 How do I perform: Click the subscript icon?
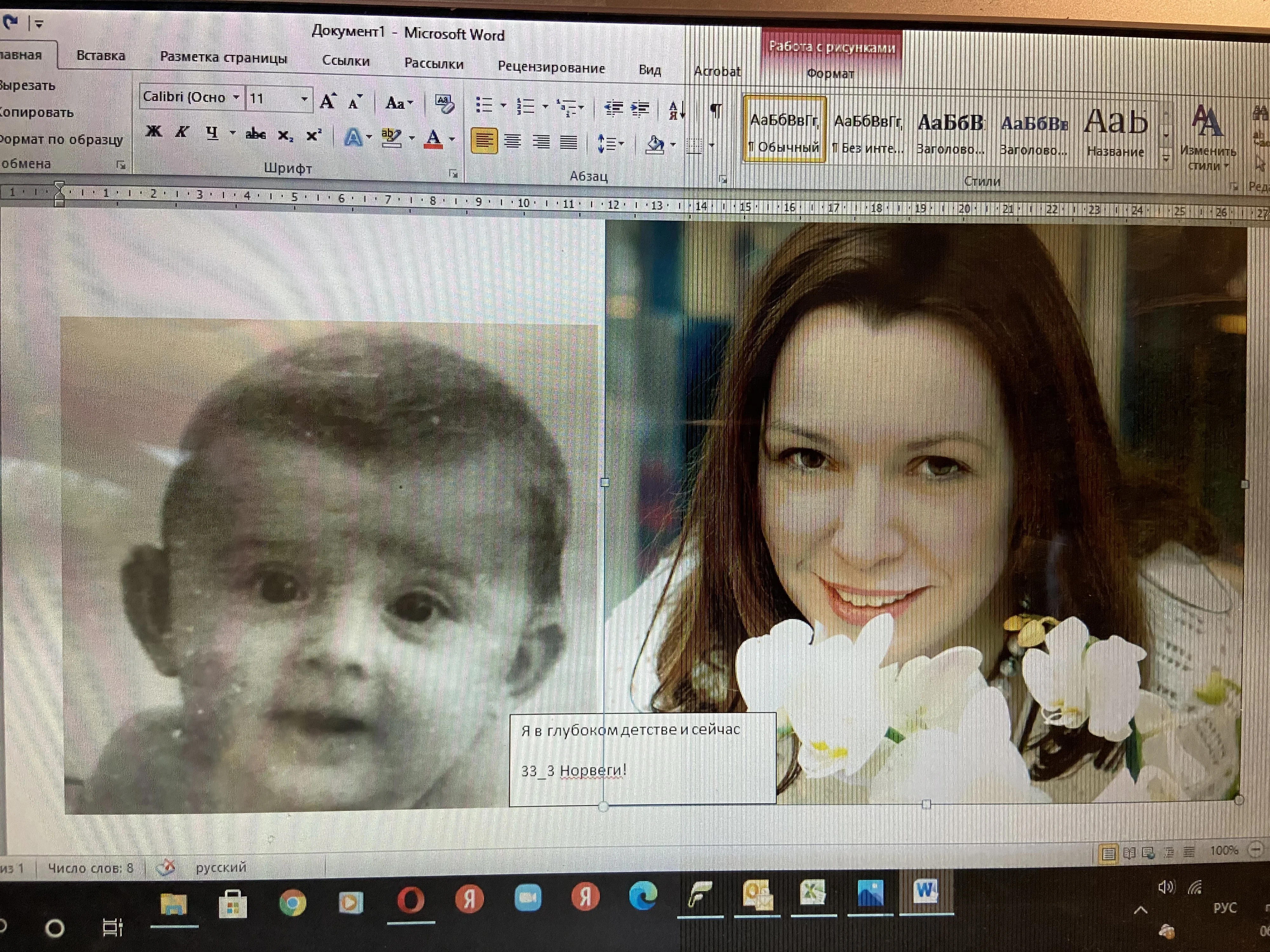pyautogui.click(x=285, y=136)
